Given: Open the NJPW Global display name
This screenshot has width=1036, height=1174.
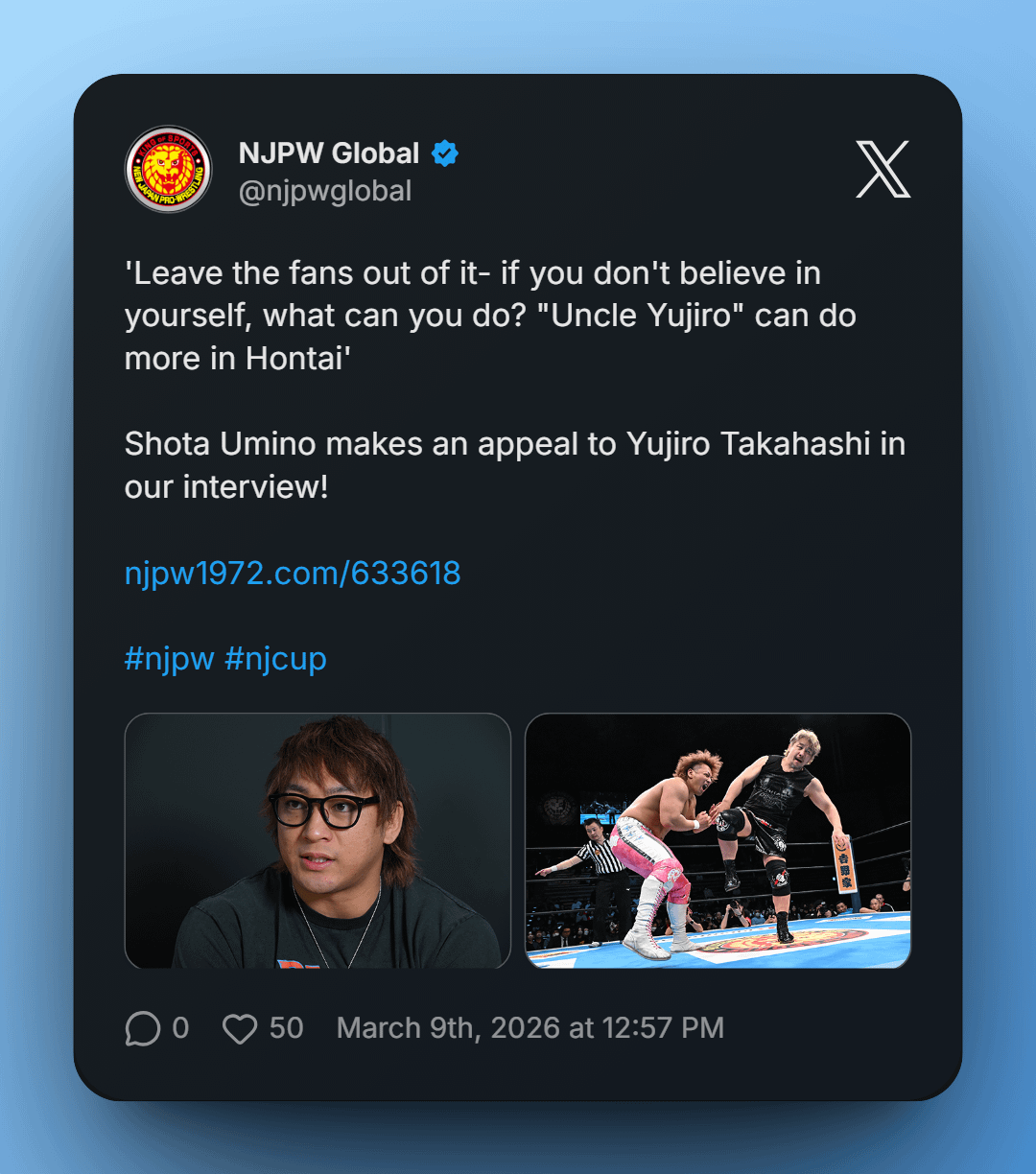Looking at the screenshot, I should pyautogui.click(x=329, y=153).
